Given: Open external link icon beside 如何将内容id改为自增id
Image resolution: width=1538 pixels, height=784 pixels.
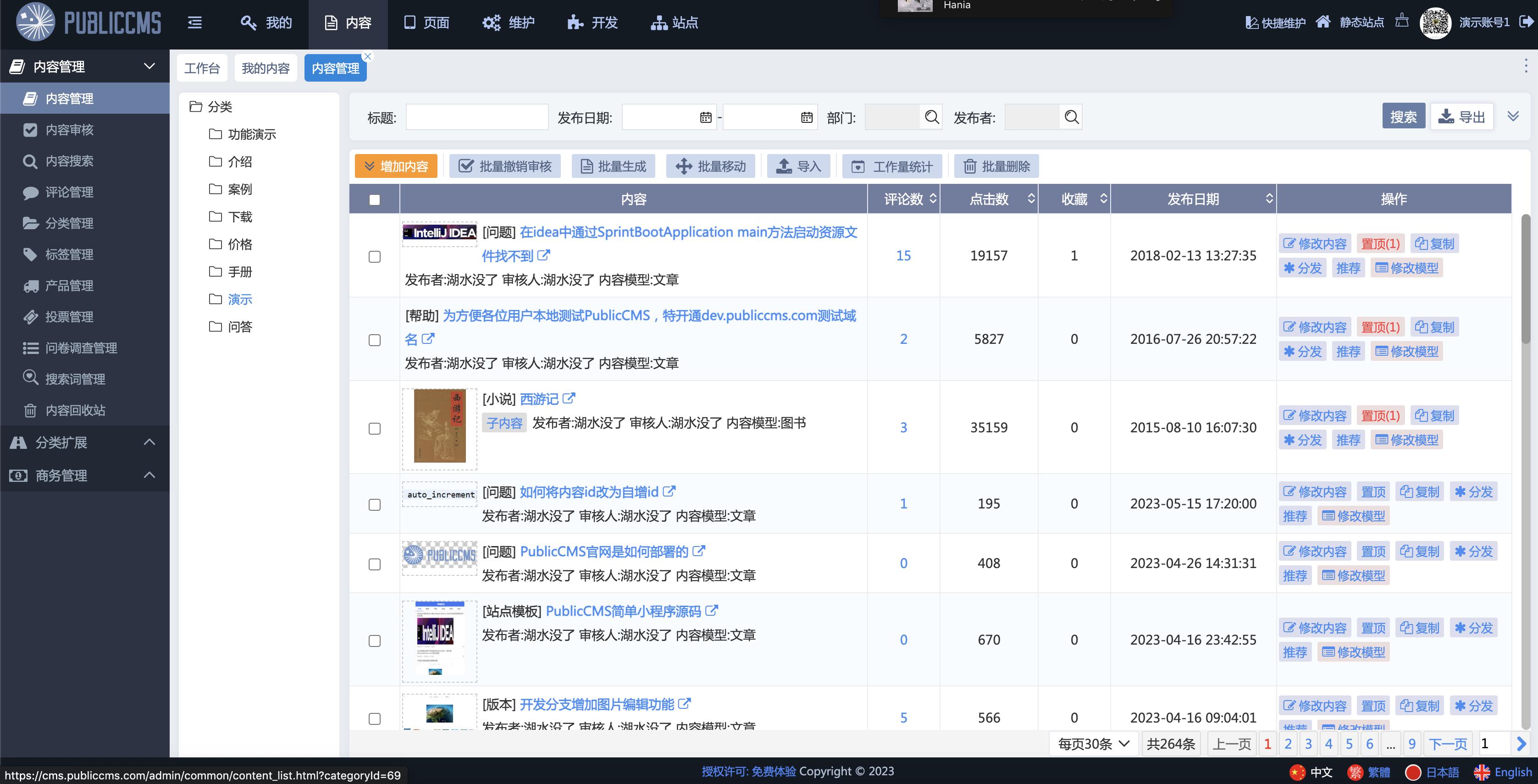Looking at the screenshot, I should [x=669, y=491].
